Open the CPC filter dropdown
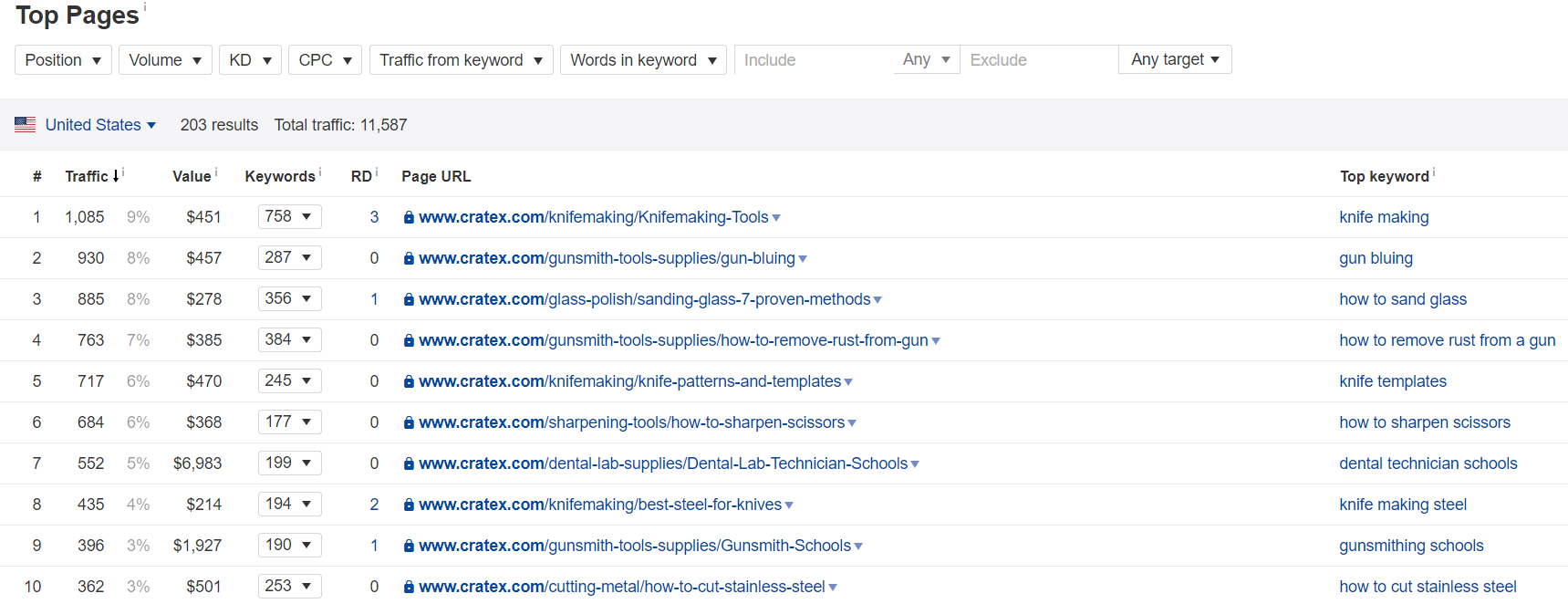1568x604 pixels. (x=325, y=60)
